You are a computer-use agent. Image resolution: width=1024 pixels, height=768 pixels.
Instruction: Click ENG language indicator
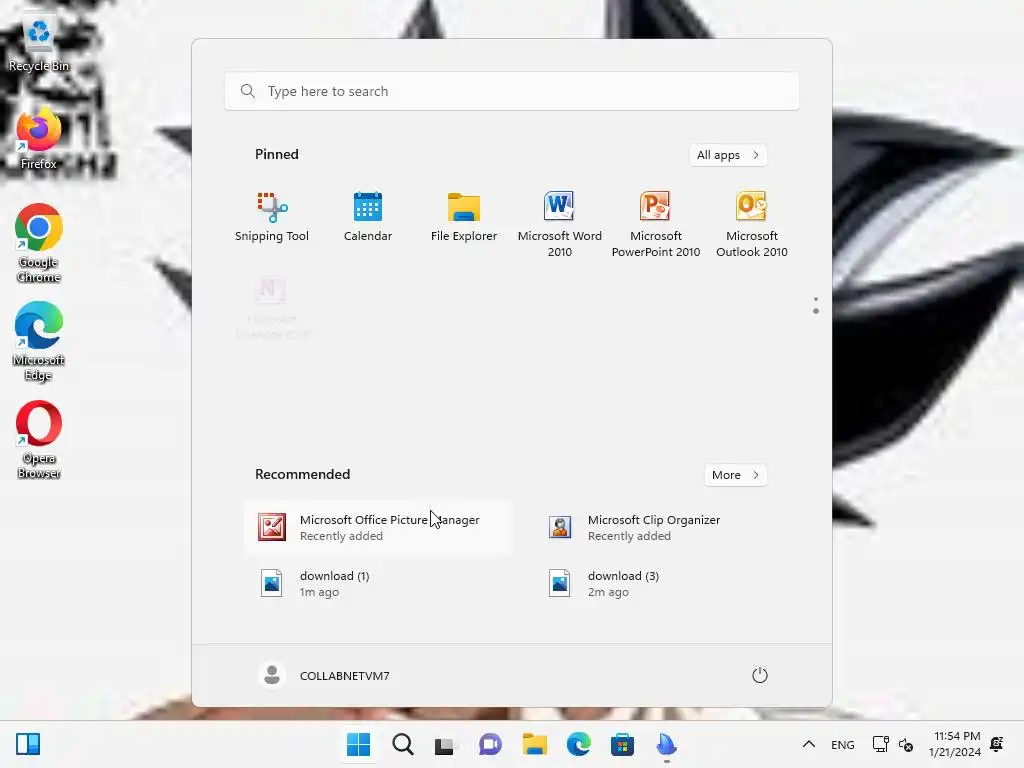[842, 744]
